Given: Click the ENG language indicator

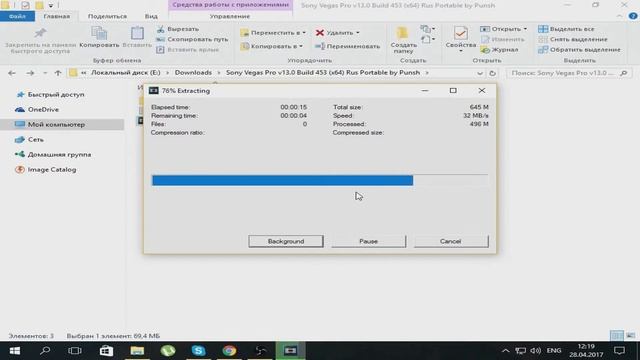Looking at the screenshot, I should click(554, 351).
